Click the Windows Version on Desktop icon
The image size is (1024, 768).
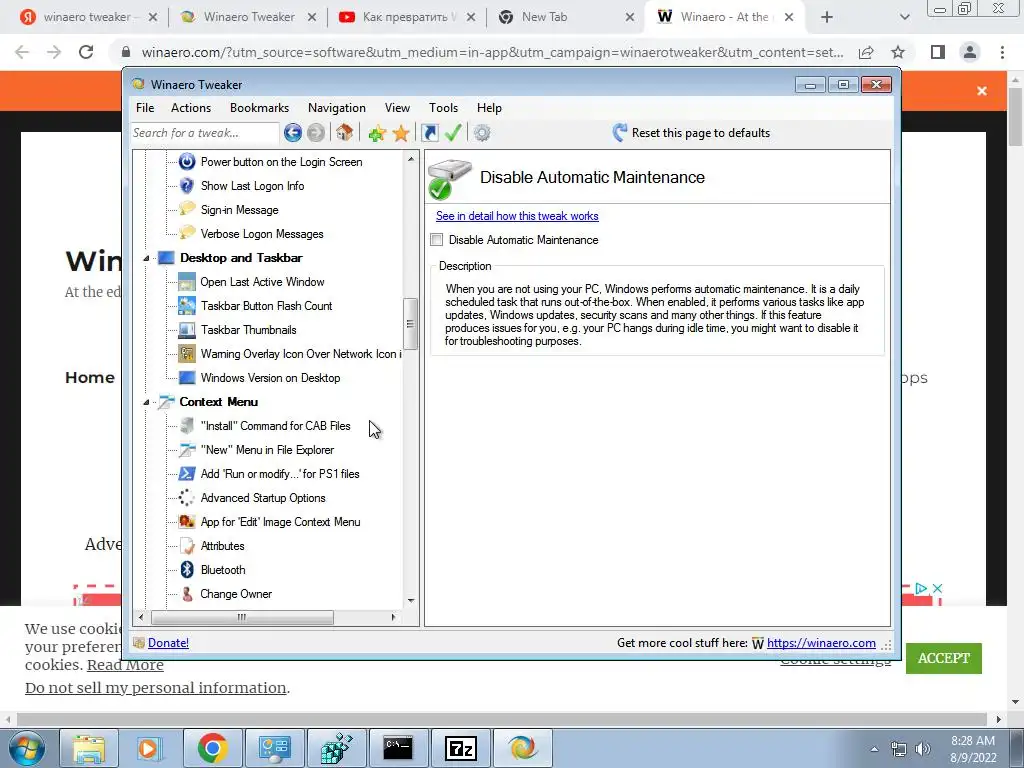coord(187,377)
